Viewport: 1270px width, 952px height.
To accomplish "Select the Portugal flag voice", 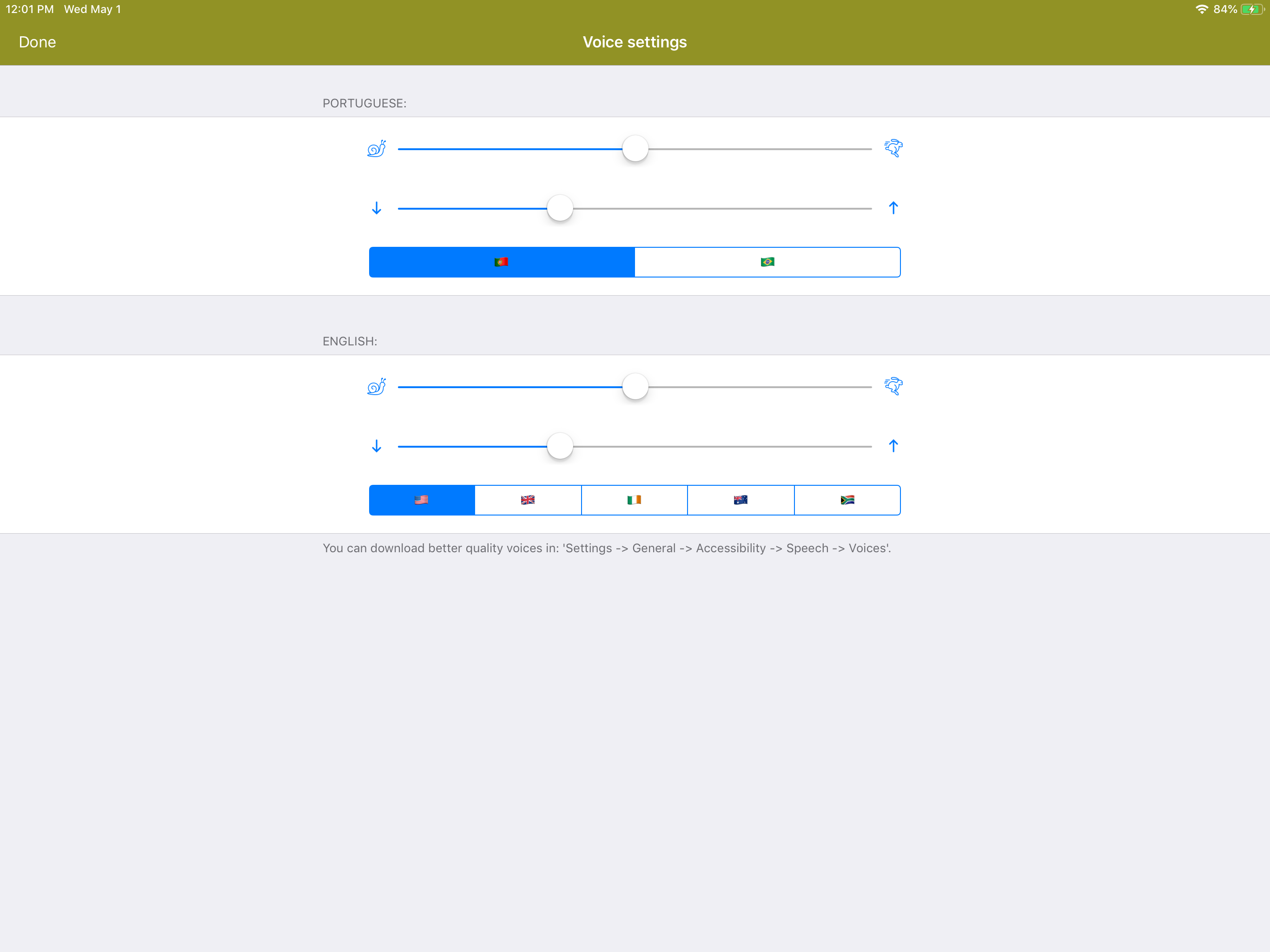I will point(501,262).
